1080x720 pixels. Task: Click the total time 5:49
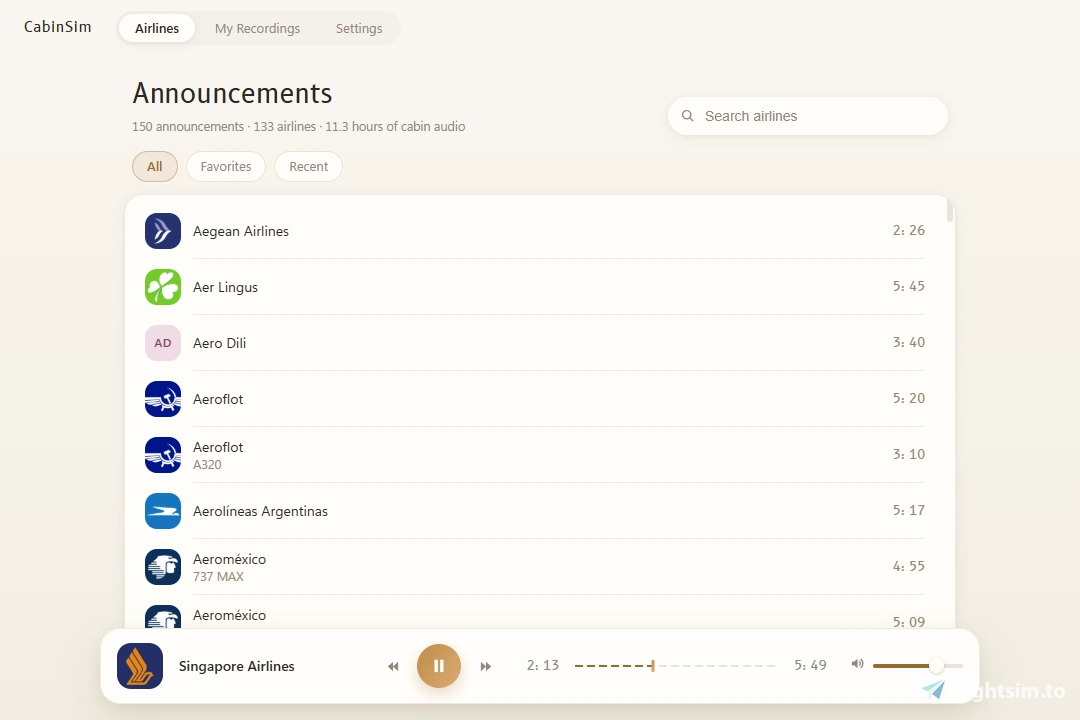(810, 665)
